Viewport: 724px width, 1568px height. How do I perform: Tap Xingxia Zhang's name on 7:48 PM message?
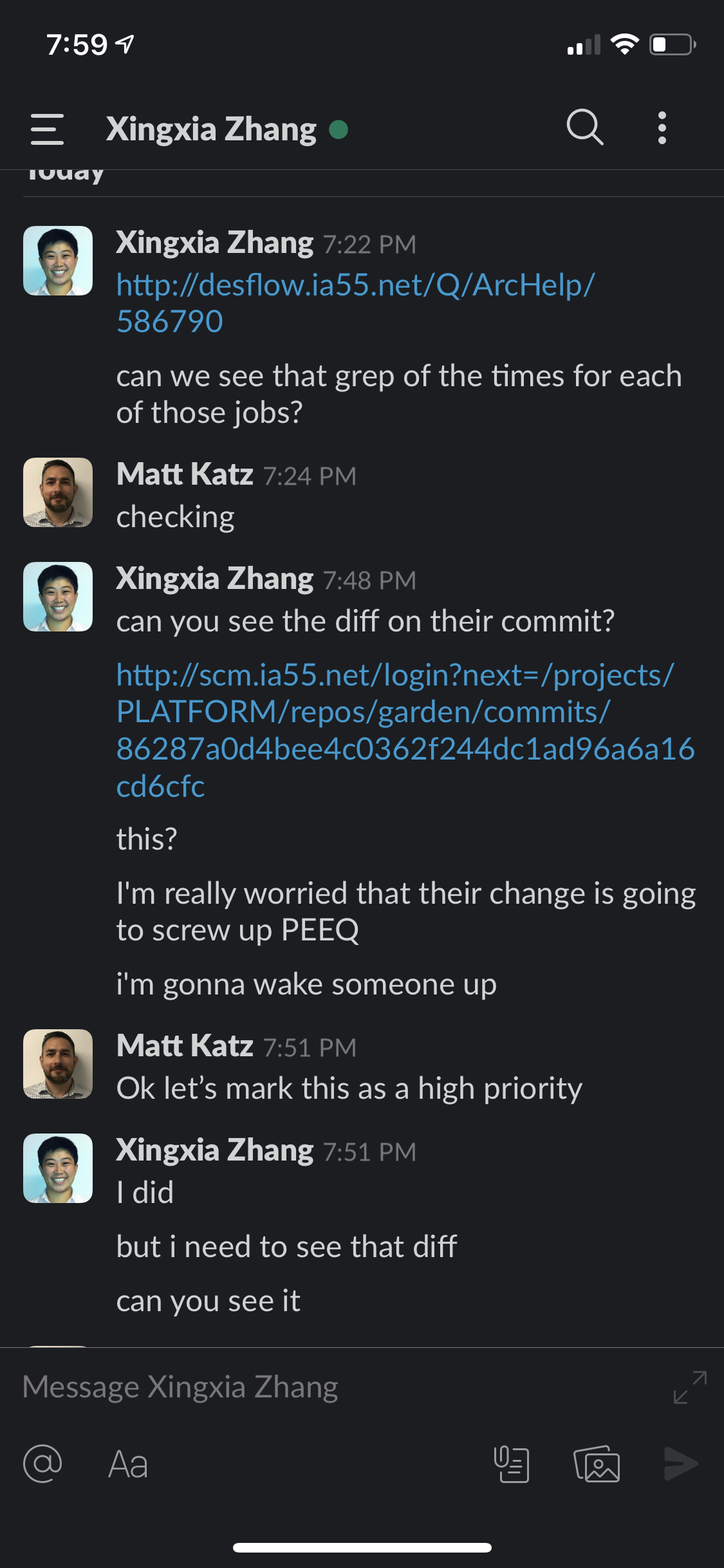pyautogui.click(x=214, y=579)
